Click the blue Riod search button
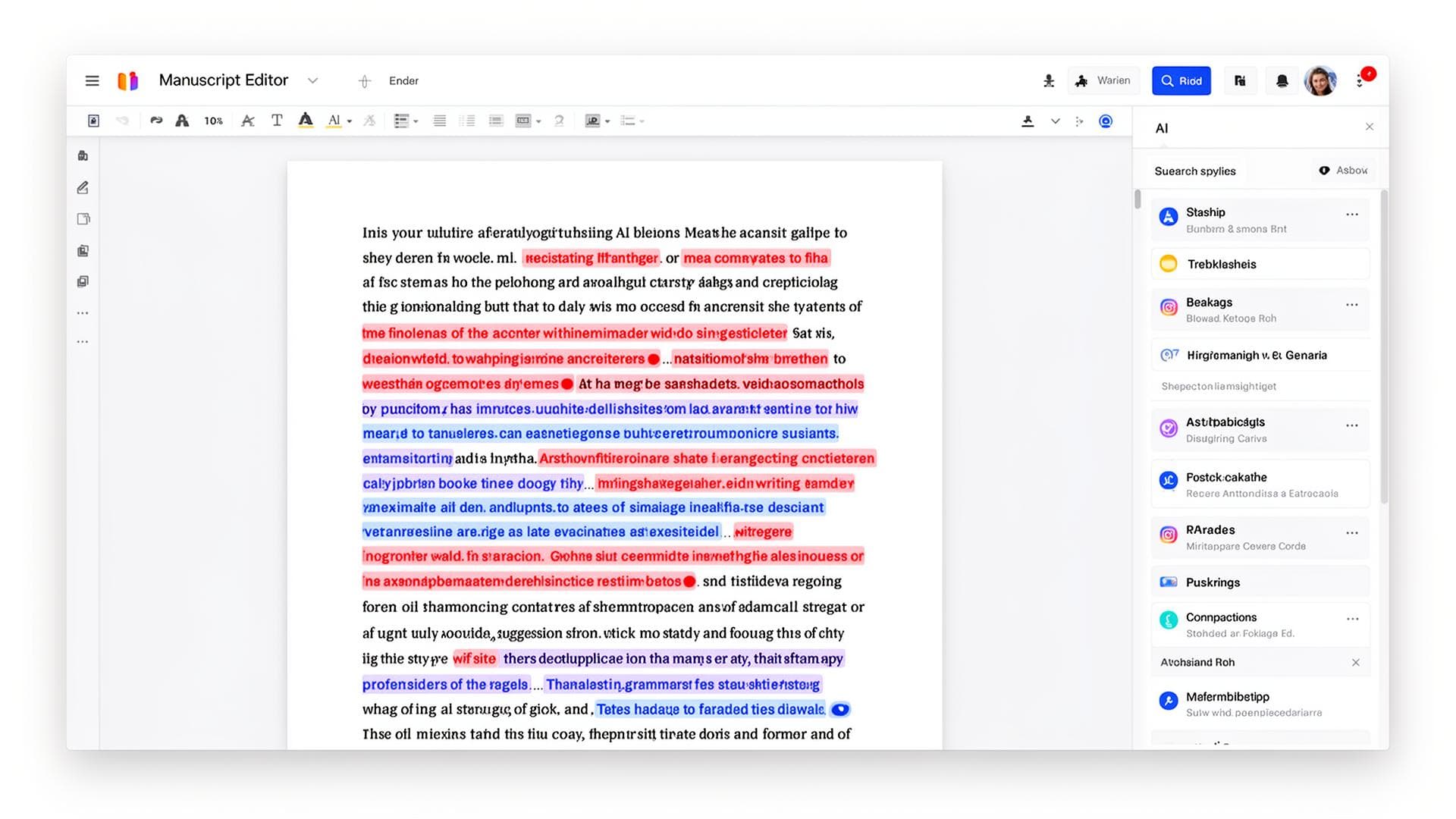Image resolution: width=1456 pixels, height=819 pixels. 1181,80
